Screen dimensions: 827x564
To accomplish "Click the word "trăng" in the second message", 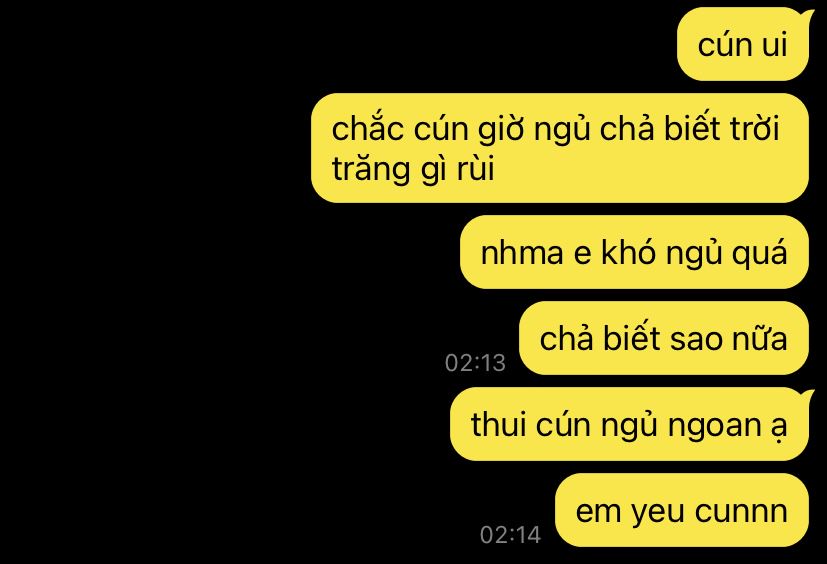I will (371, 169).
